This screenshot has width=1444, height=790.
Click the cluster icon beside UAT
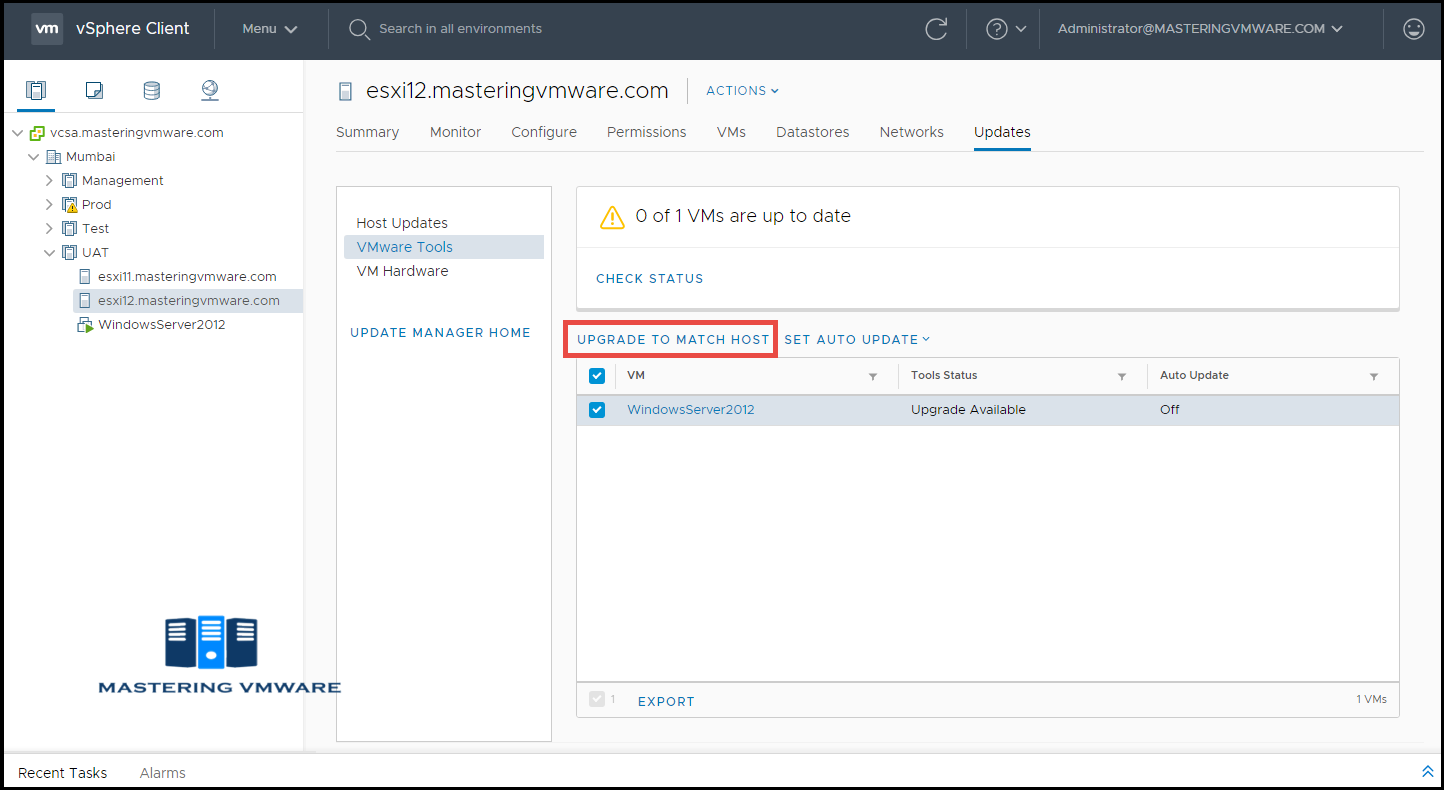pyautogui.click(x=69, y=253)
